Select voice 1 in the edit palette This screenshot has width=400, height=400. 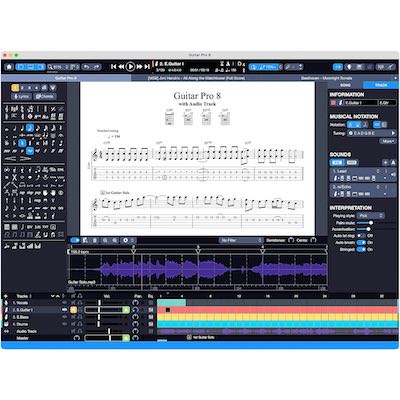click(x=15, y=88)
